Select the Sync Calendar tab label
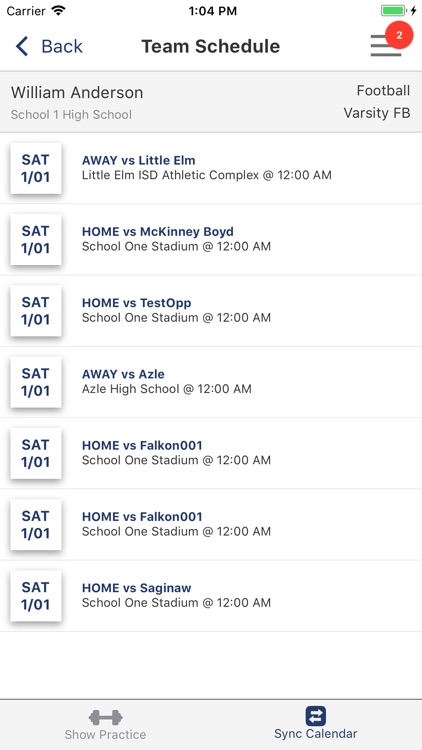Viewport: 422px width, 750px height. (x=316, y=734)
